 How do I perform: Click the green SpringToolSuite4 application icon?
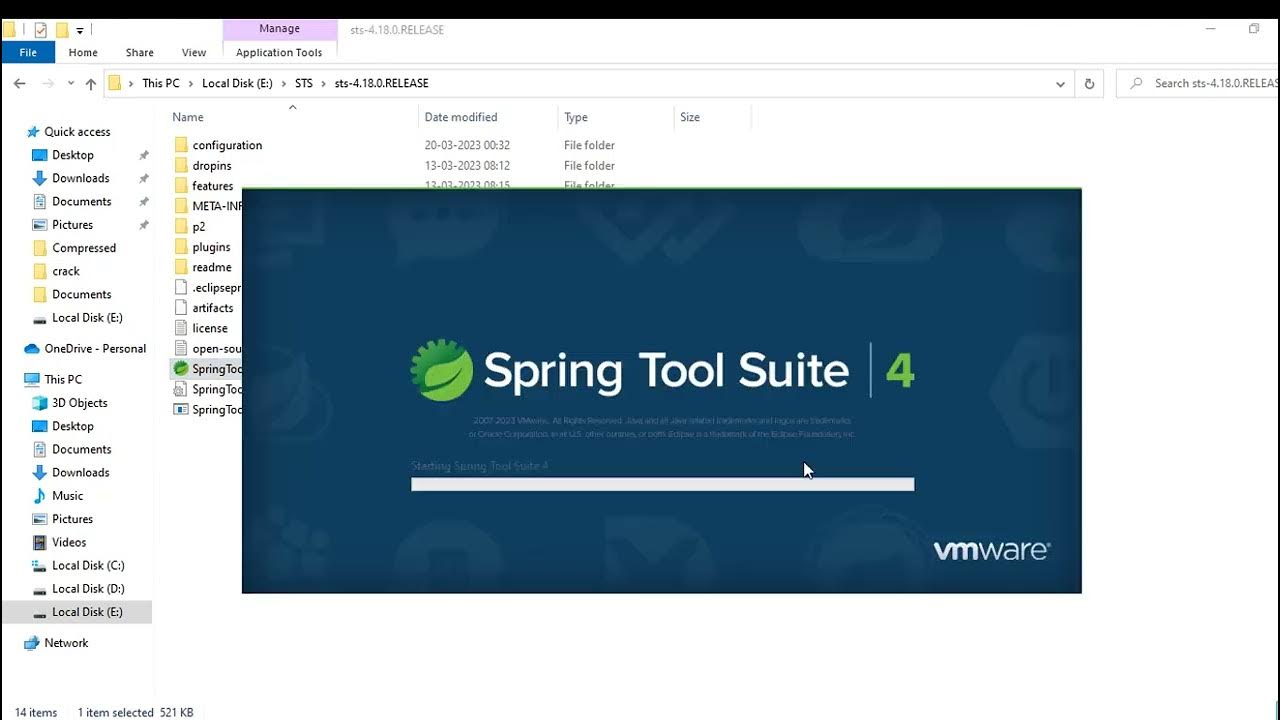pyautogui.click(x=181, y=369)
